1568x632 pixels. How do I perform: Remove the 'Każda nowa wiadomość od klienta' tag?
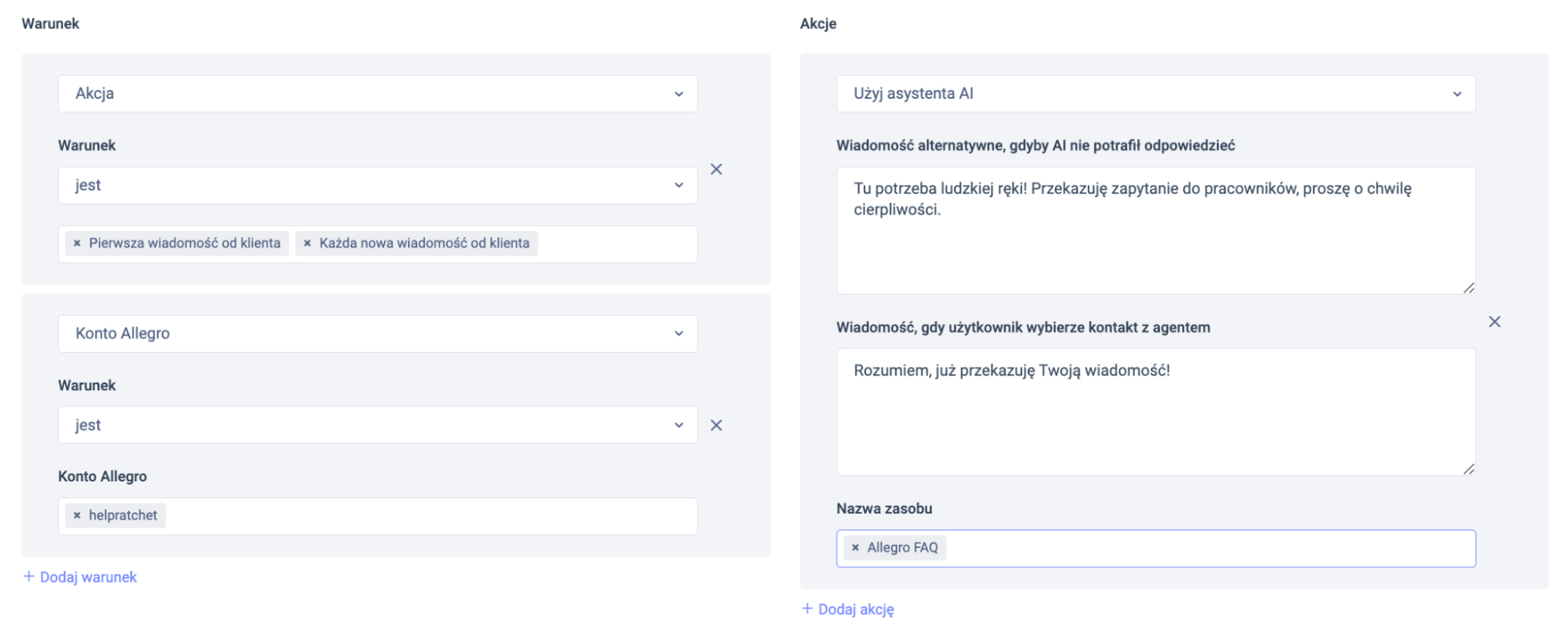pos(307,243)
